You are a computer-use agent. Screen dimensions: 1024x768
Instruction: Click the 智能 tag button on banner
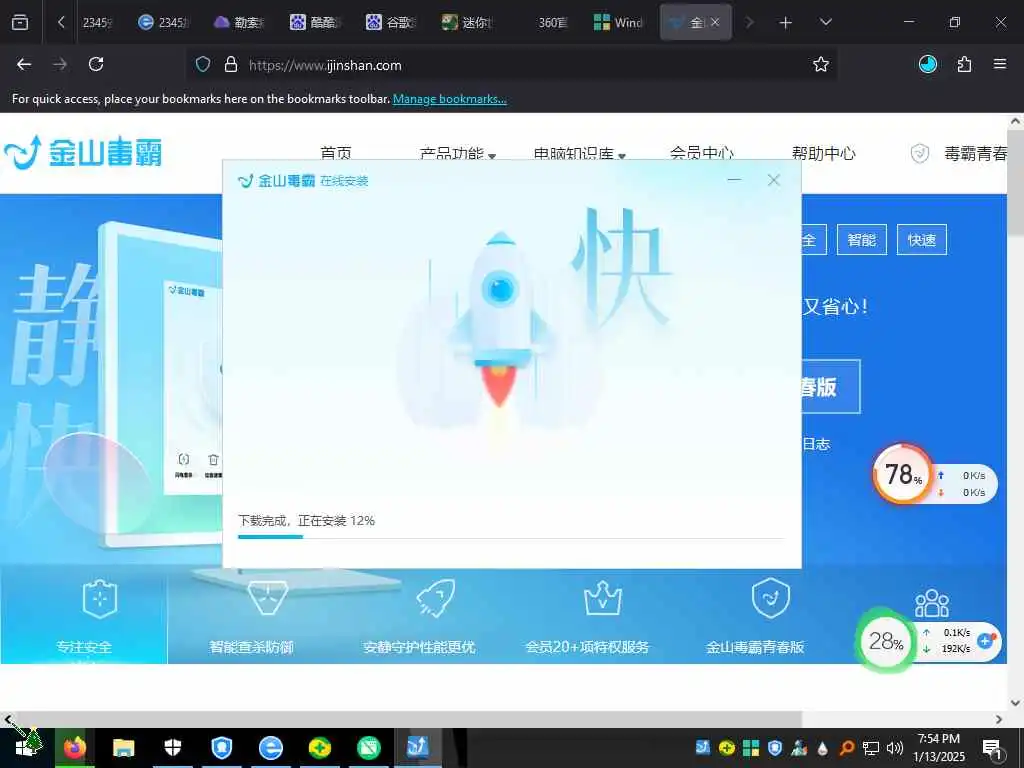click(x=861, y=240)
